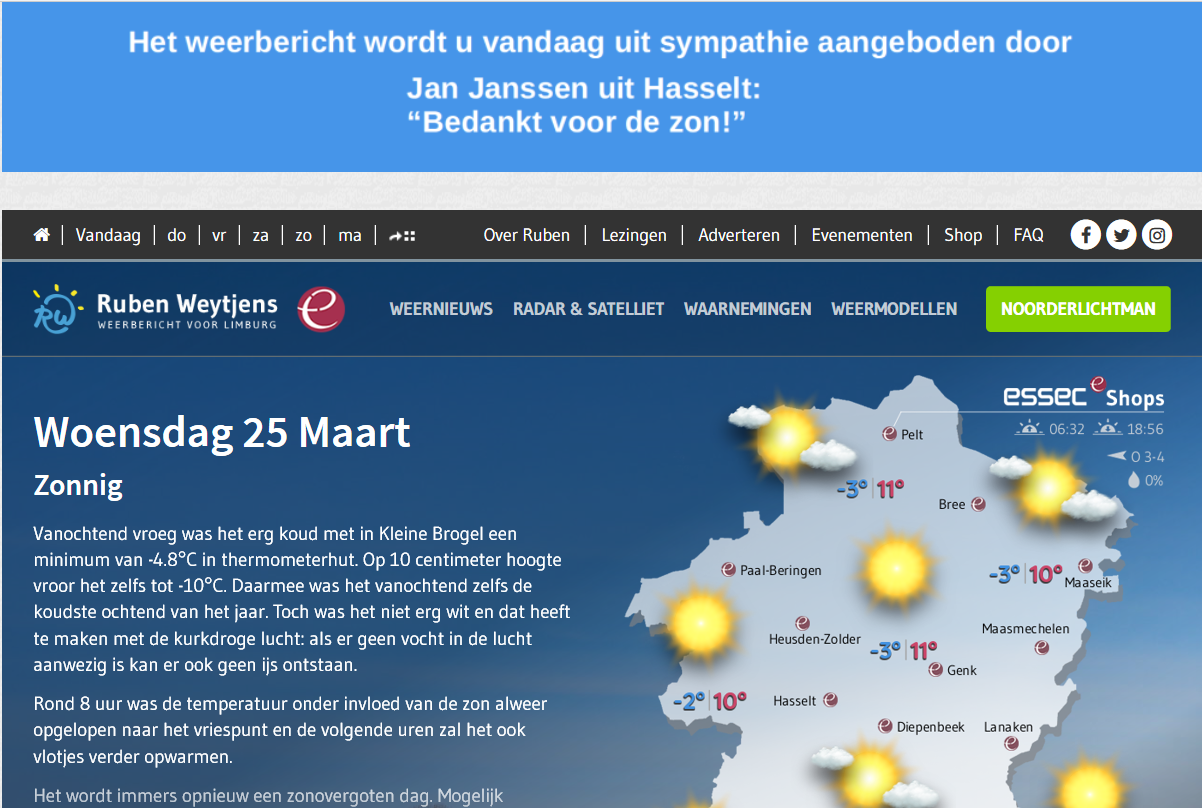Select the Hasselt location marker
The width and height of the screenshot is (1202, 808).
(x=830, y=701)
